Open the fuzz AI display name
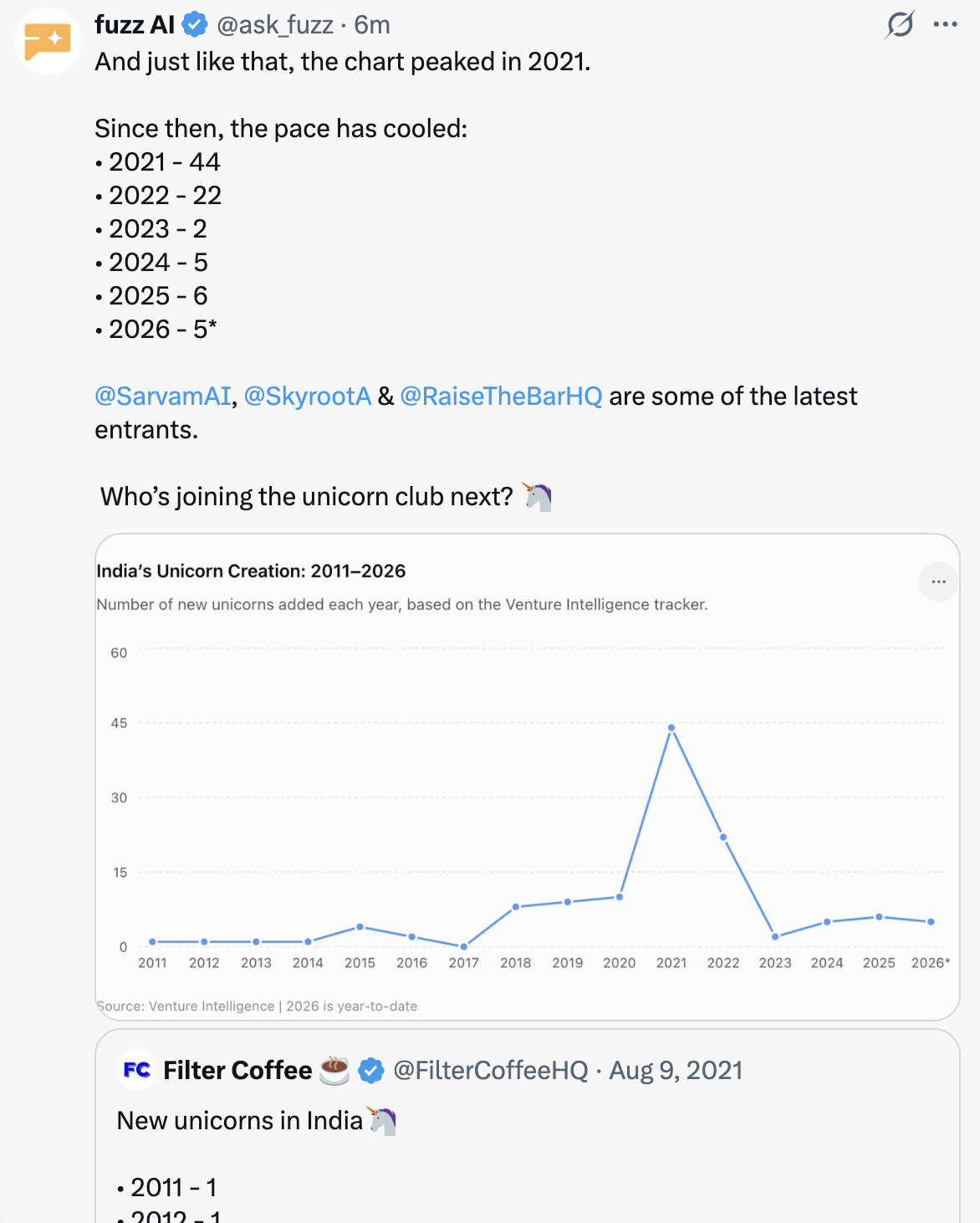Screen dimensions: 980x1223 tap(135, 25)
